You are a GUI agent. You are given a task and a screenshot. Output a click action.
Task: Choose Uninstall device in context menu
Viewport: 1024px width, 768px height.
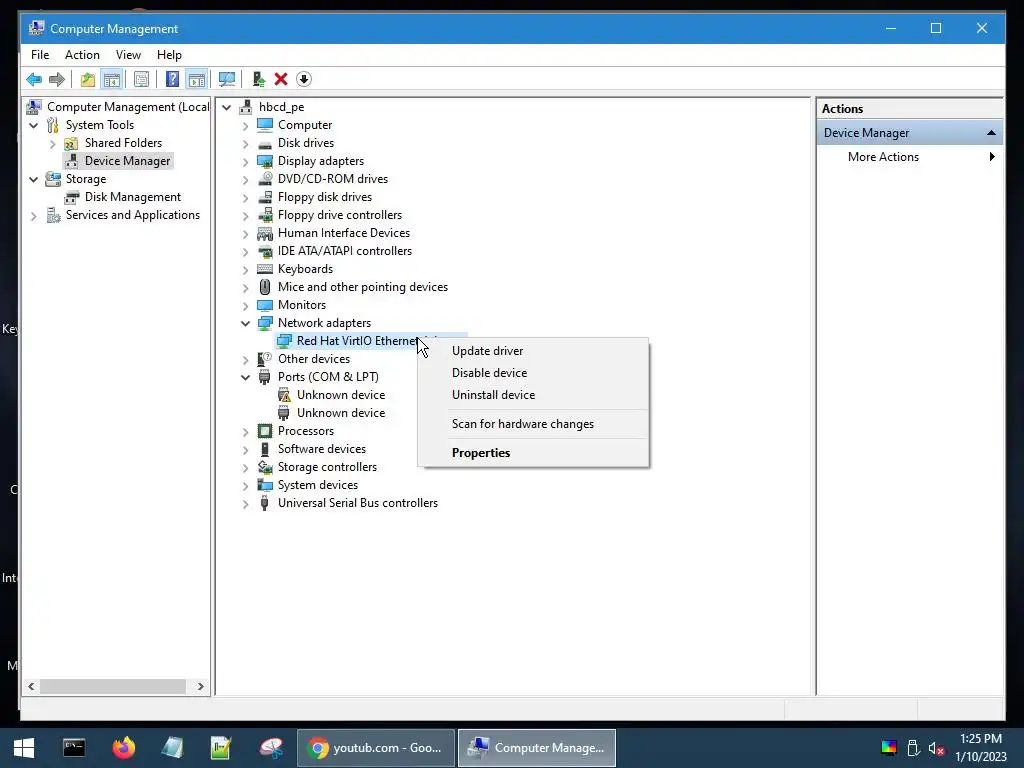pos(533,395)
